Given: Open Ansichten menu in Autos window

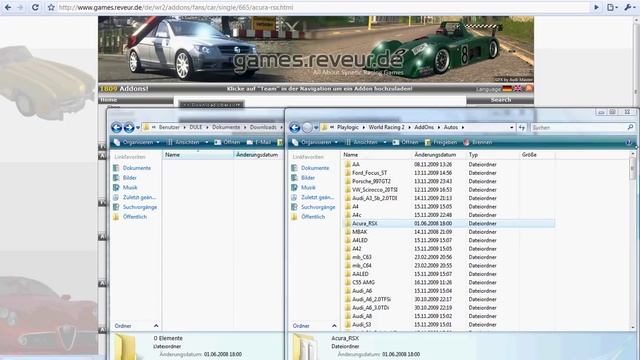Looking at the screenshot, I should [x=366, y=142].
